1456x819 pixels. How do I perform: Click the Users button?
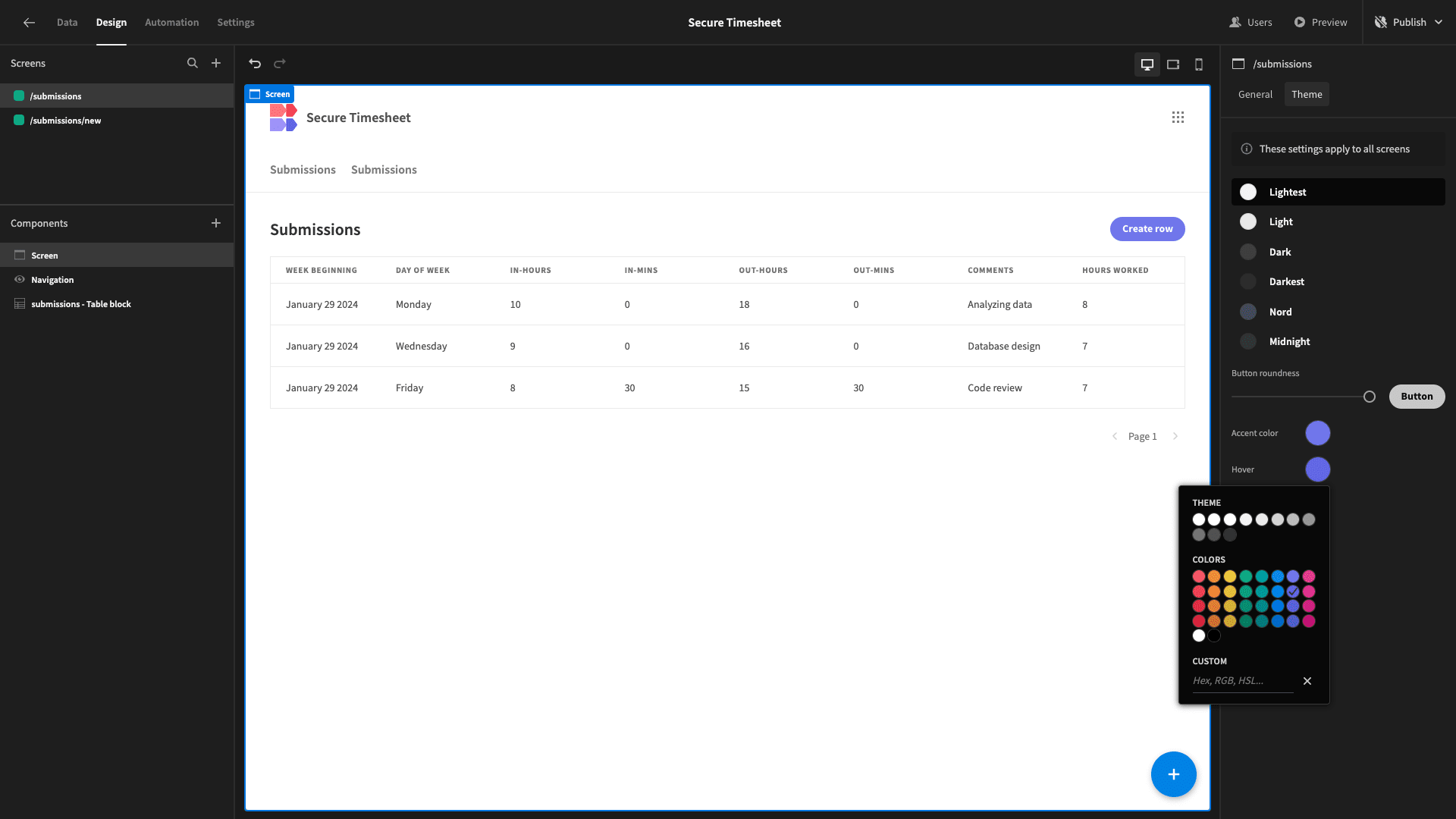pos(1250,23)
